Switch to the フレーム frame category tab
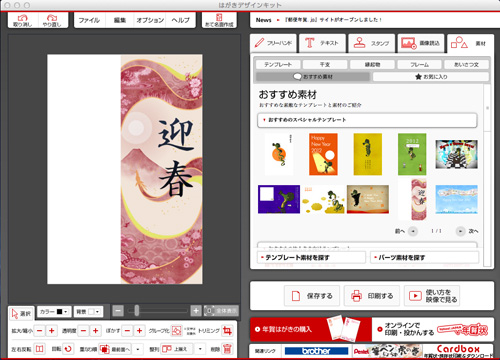The width and height of the screenshot is (500, 360). tap(419, 64)
